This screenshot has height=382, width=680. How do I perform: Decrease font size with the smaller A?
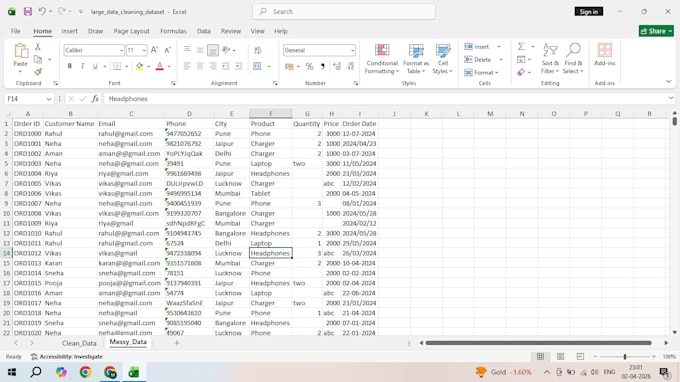pyautogui.click(x=167, y=50)
